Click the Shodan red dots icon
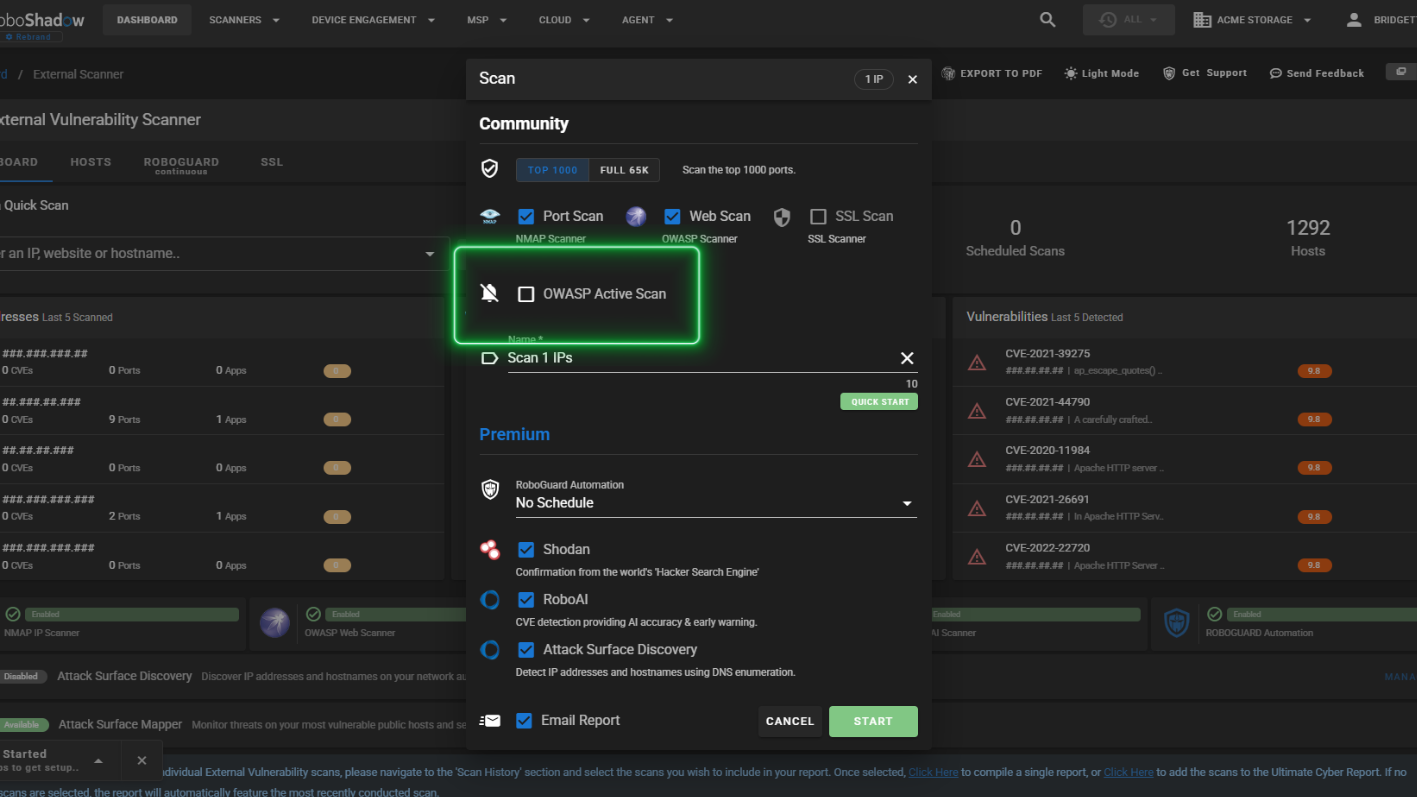The width and height of the screenshot is (1417, 797). pyautogui.click(x=490, y=549)
